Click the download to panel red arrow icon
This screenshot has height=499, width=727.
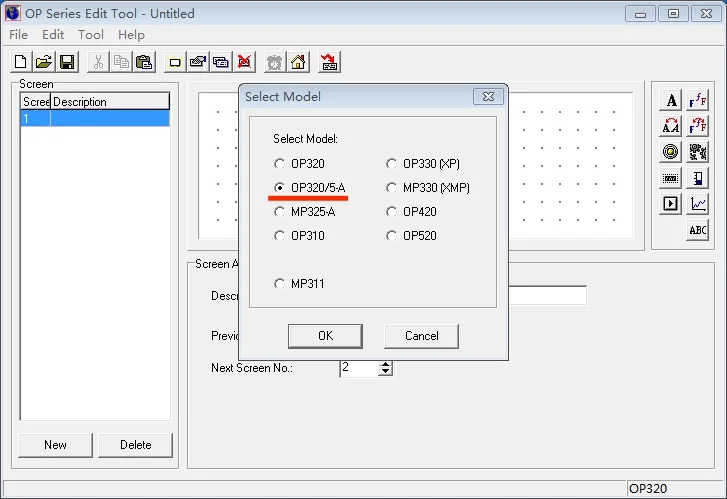click(329, 62)
